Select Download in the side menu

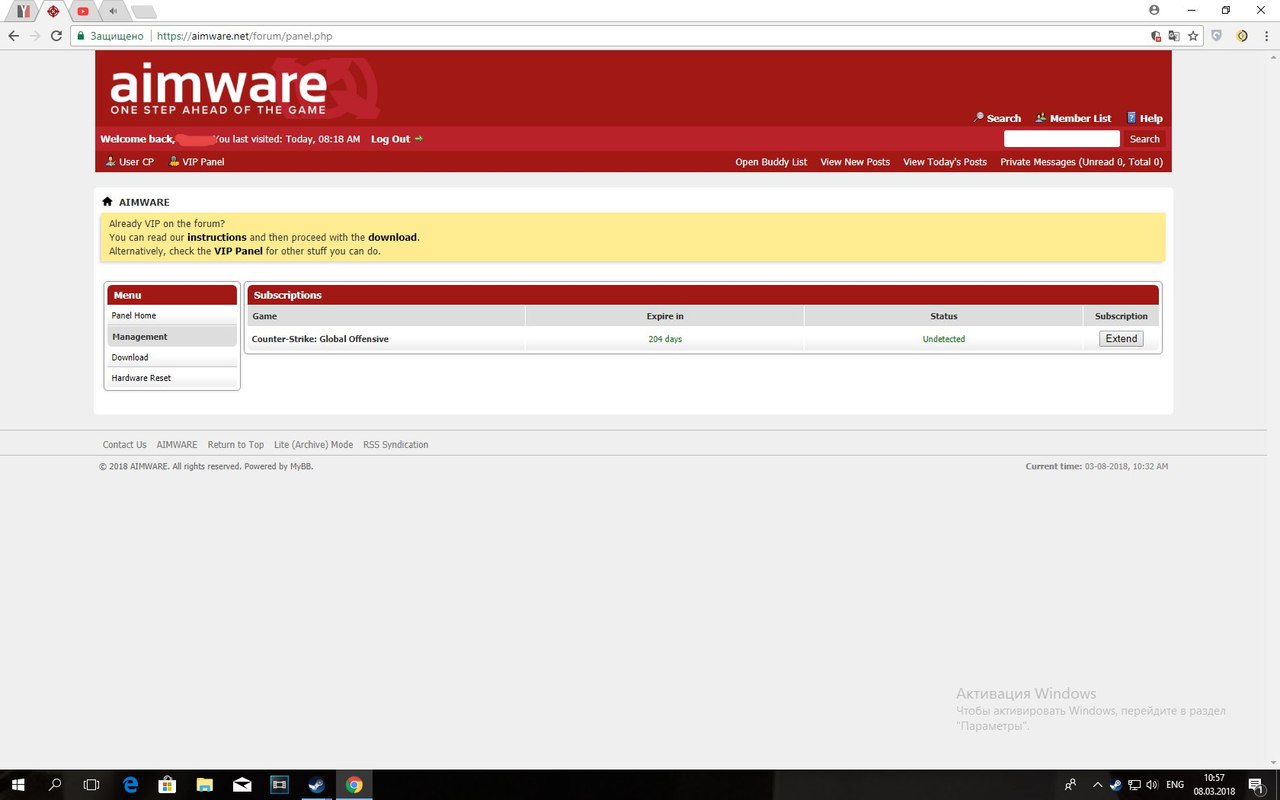click(130, 357)
